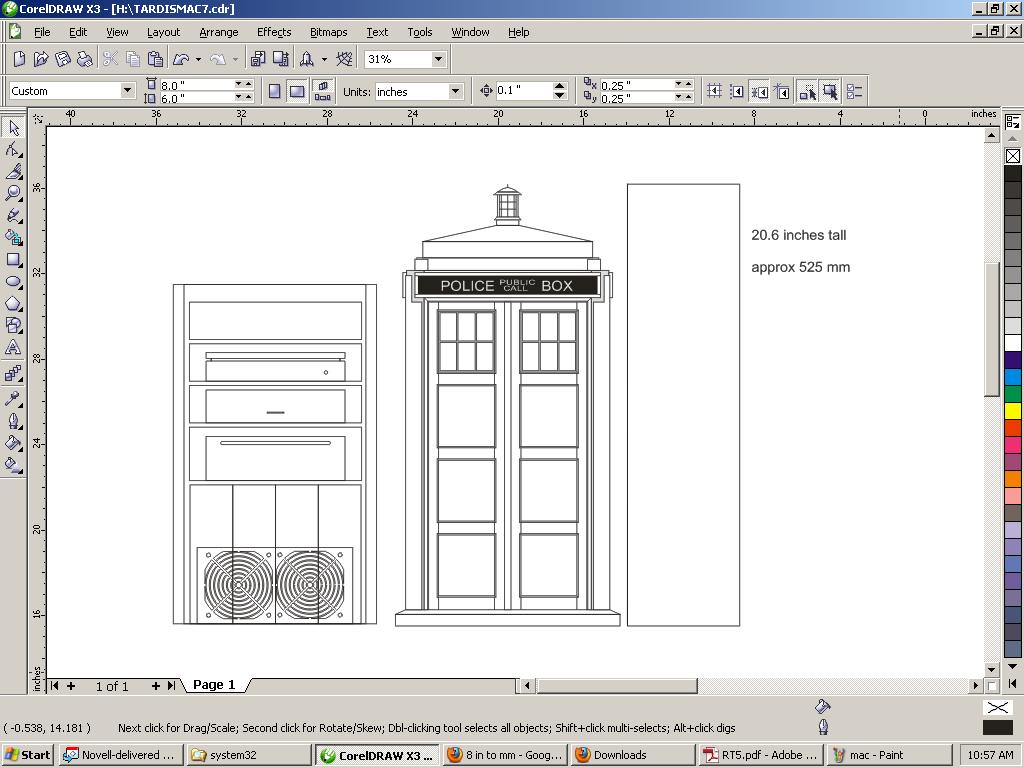Expand the Application Launcher arrow
This screenshot has width=1024, height=768.
[x=324, y=59]
